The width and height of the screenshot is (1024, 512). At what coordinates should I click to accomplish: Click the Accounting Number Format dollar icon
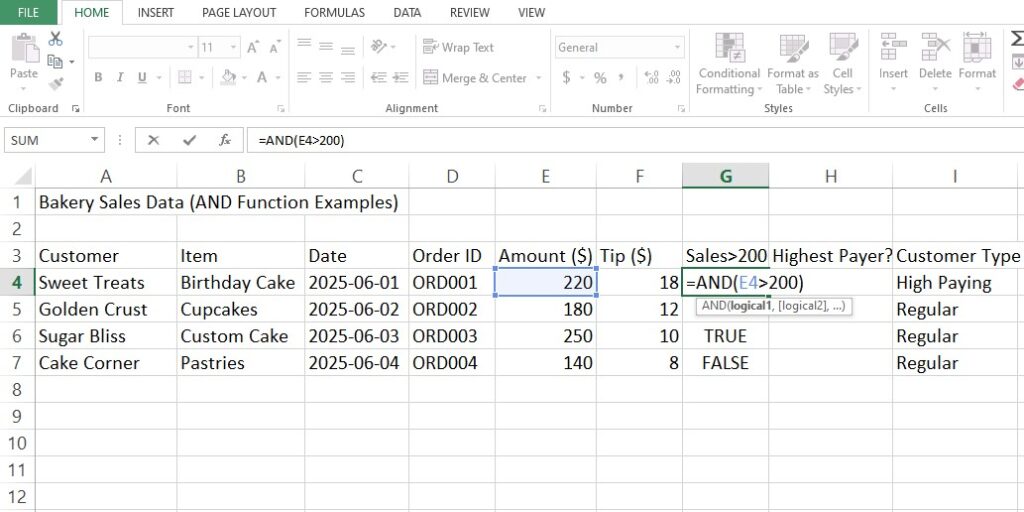click(566, 78)
